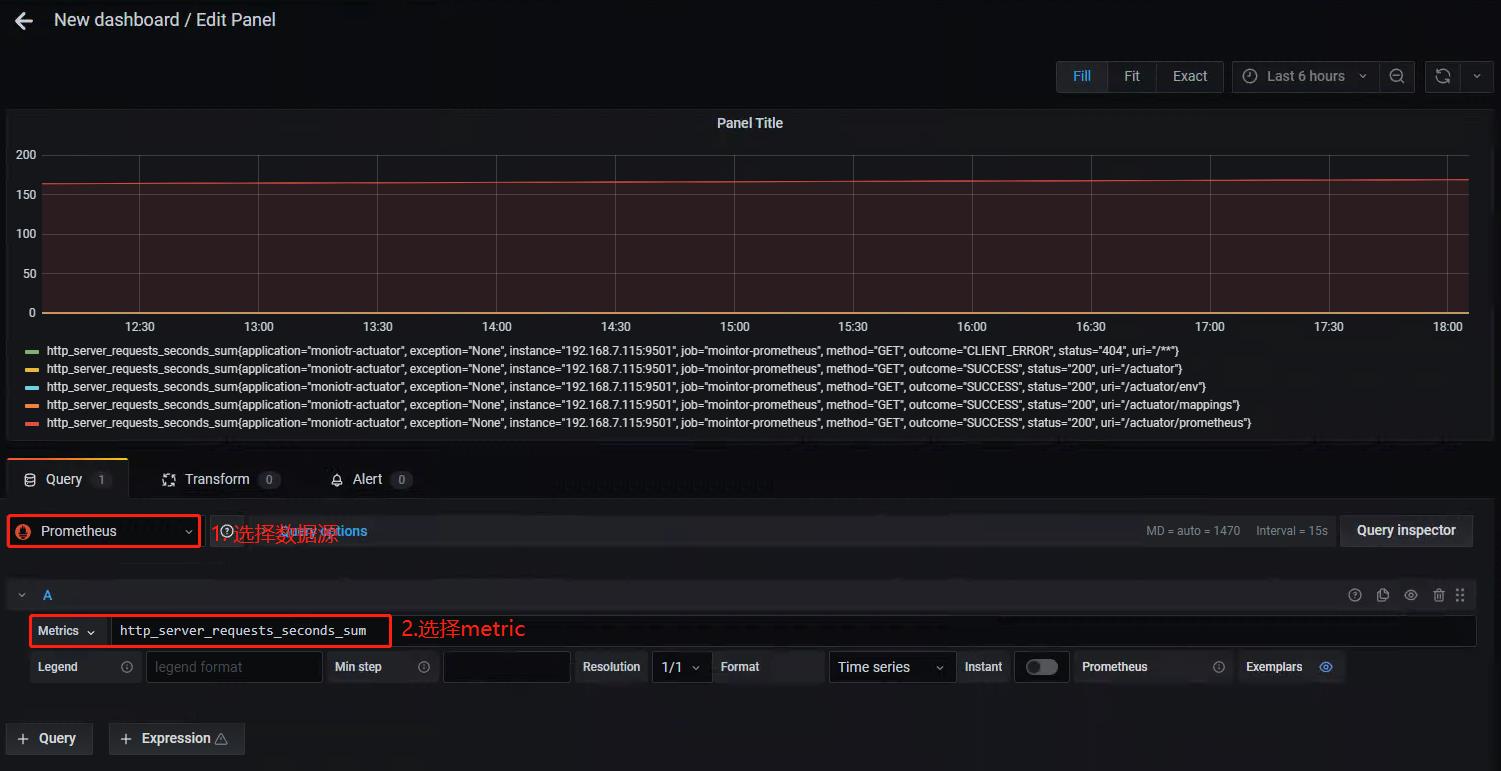The image size is (1501, 771).
Task: Click the data source help icon
Action: (x=227, y=531)
